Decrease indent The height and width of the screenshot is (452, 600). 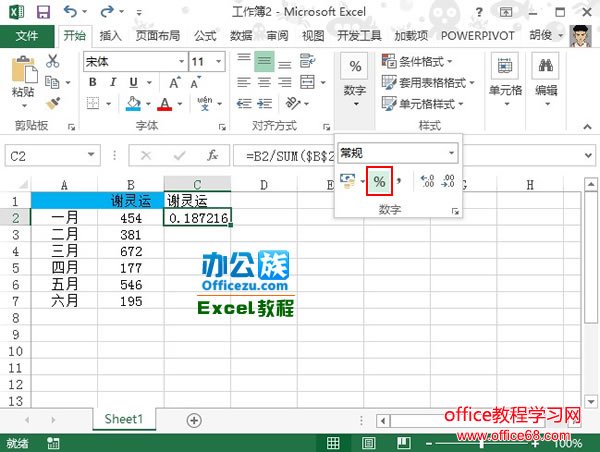244,103
